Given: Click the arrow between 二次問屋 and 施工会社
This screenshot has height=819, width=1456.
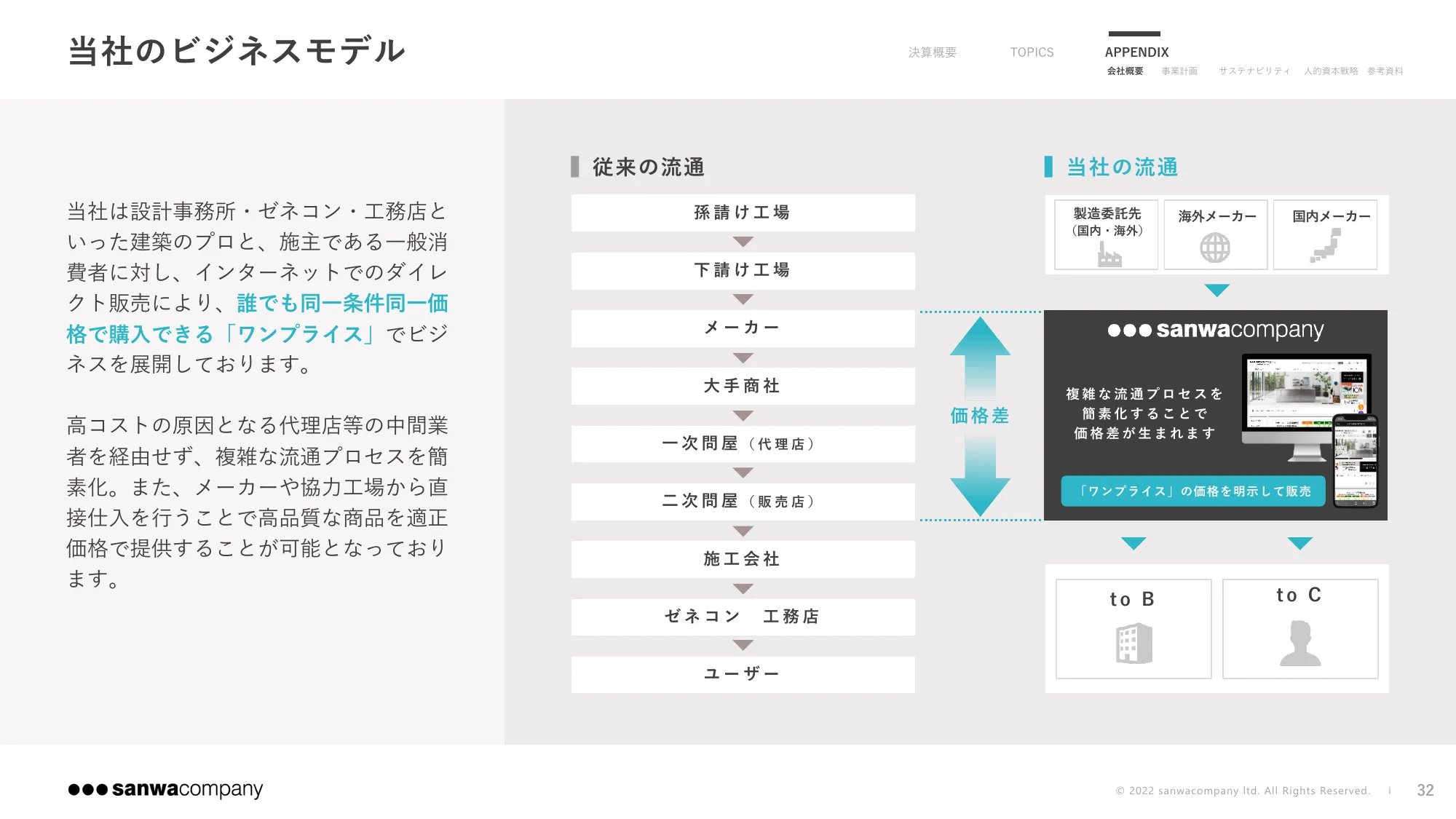Looking at the screenshot, I should point(743,531).
